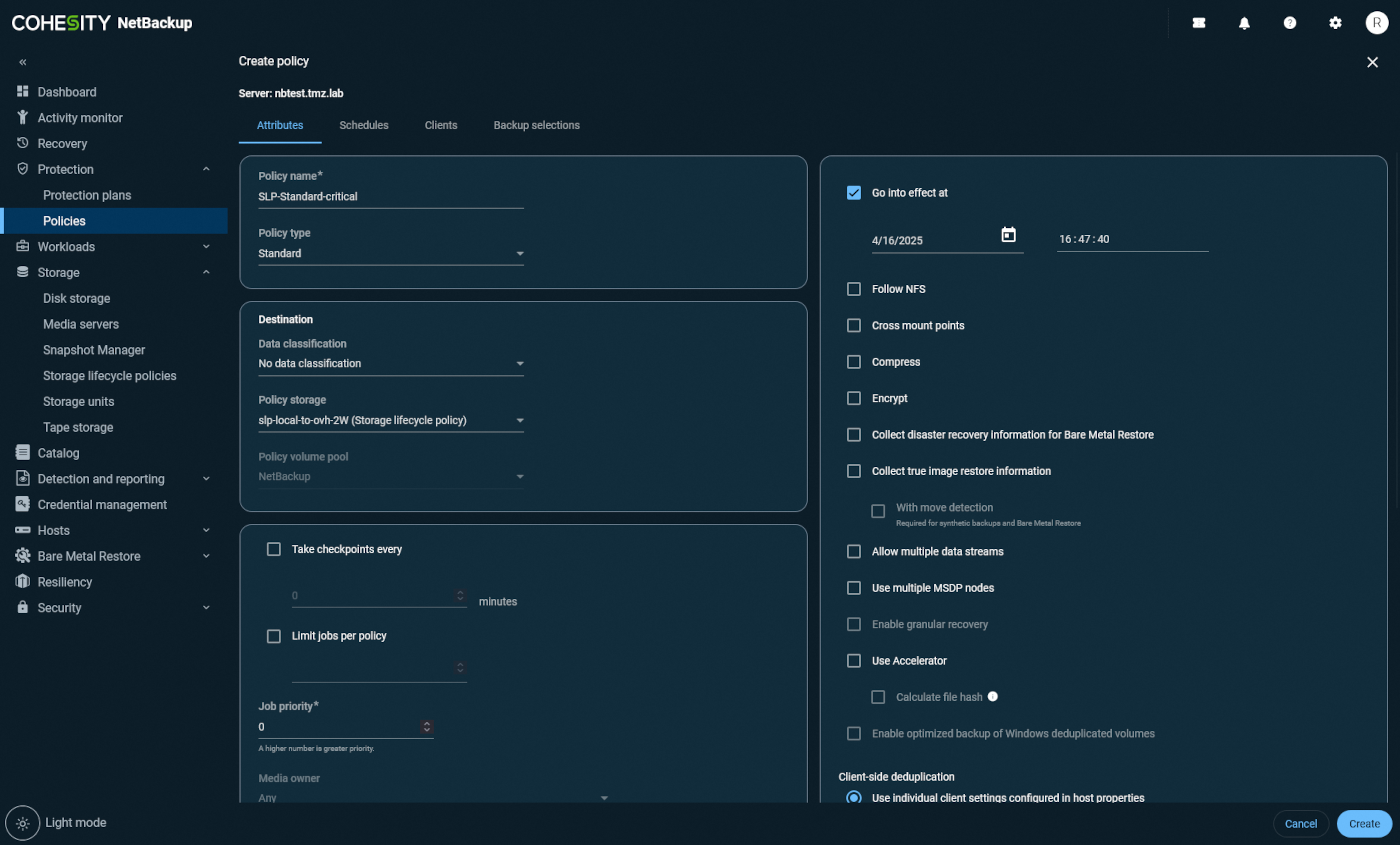Open the Policy type dropdown
The height and width of the screenshot is (845, 1400).
(x=390, y=254)
